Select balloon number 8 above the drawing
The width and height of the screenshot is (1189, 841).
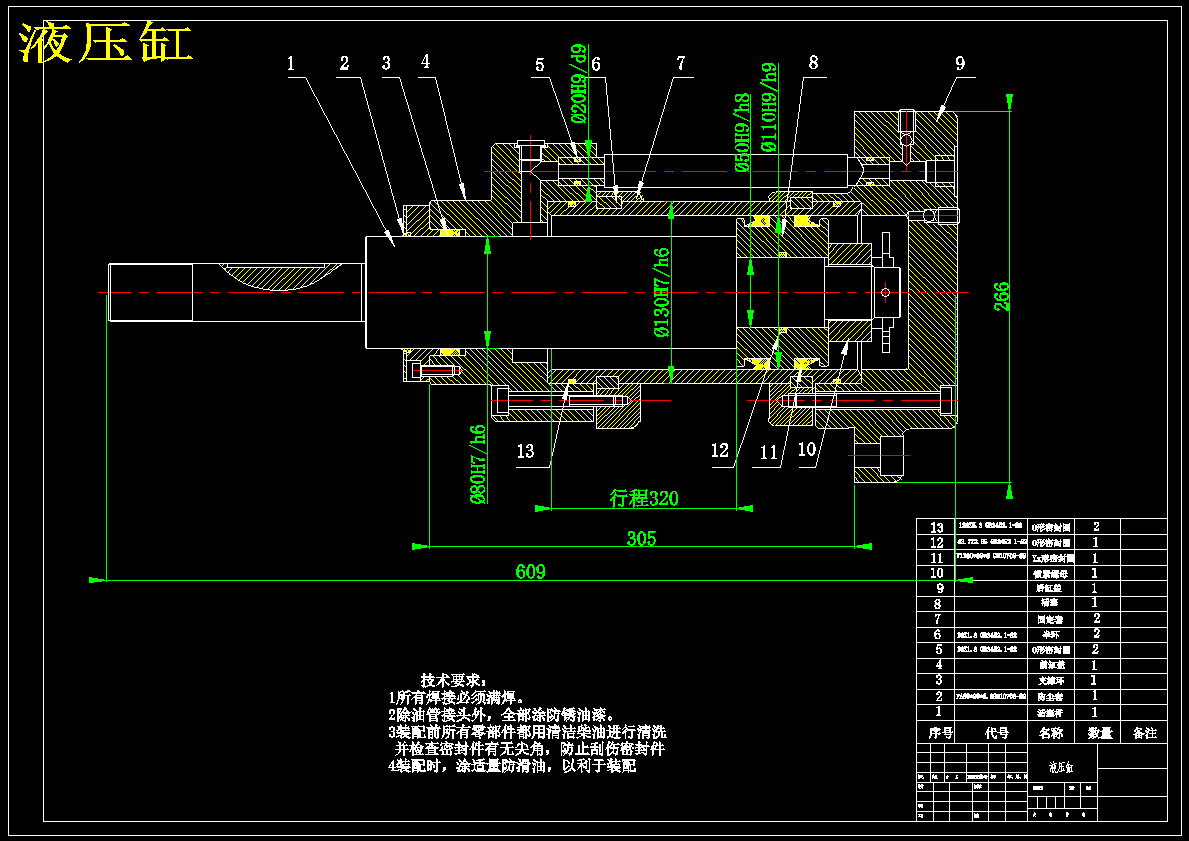click(814, 62)
